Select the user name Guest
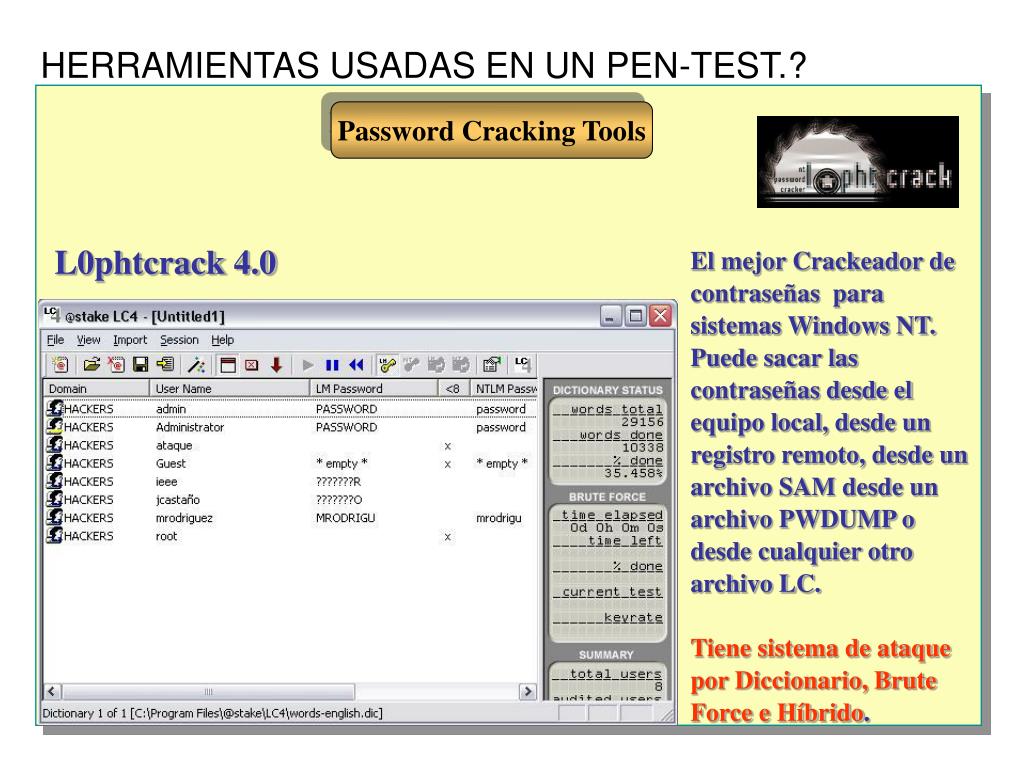 coord(170,464)
